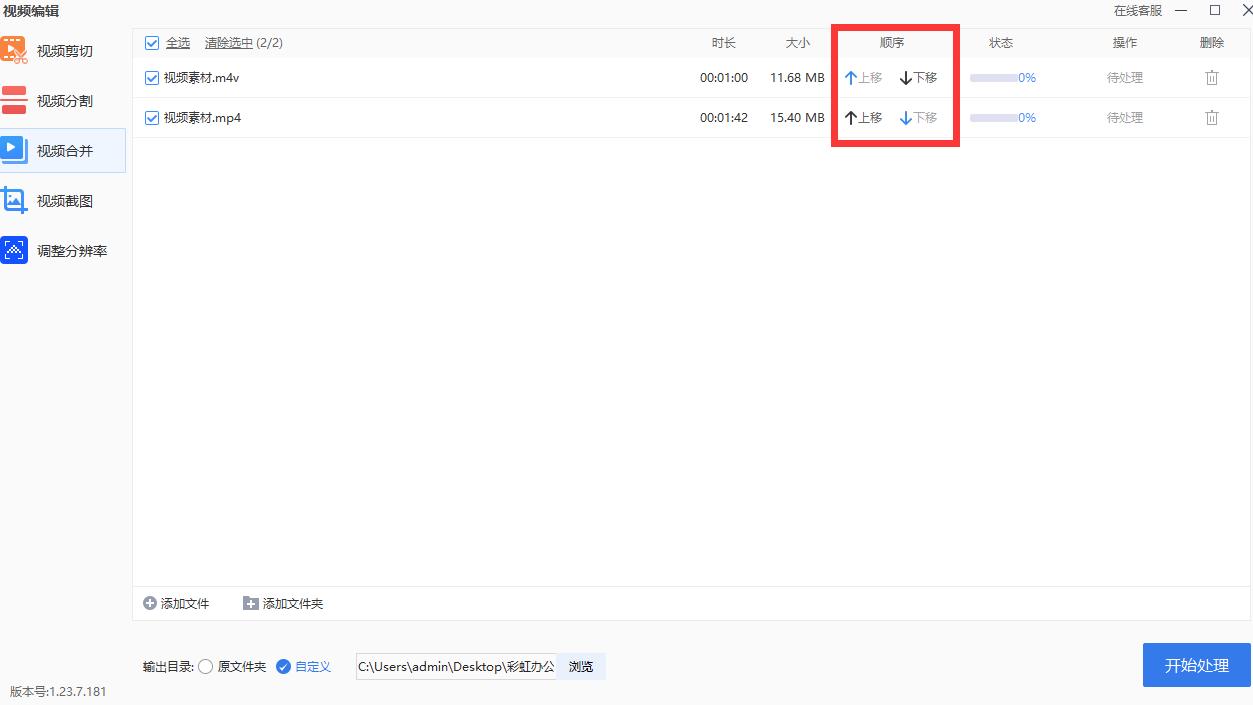This screenshot has width=1253, height=705.
Task: Click the 清除选中 link
Action: pos(229,43)
